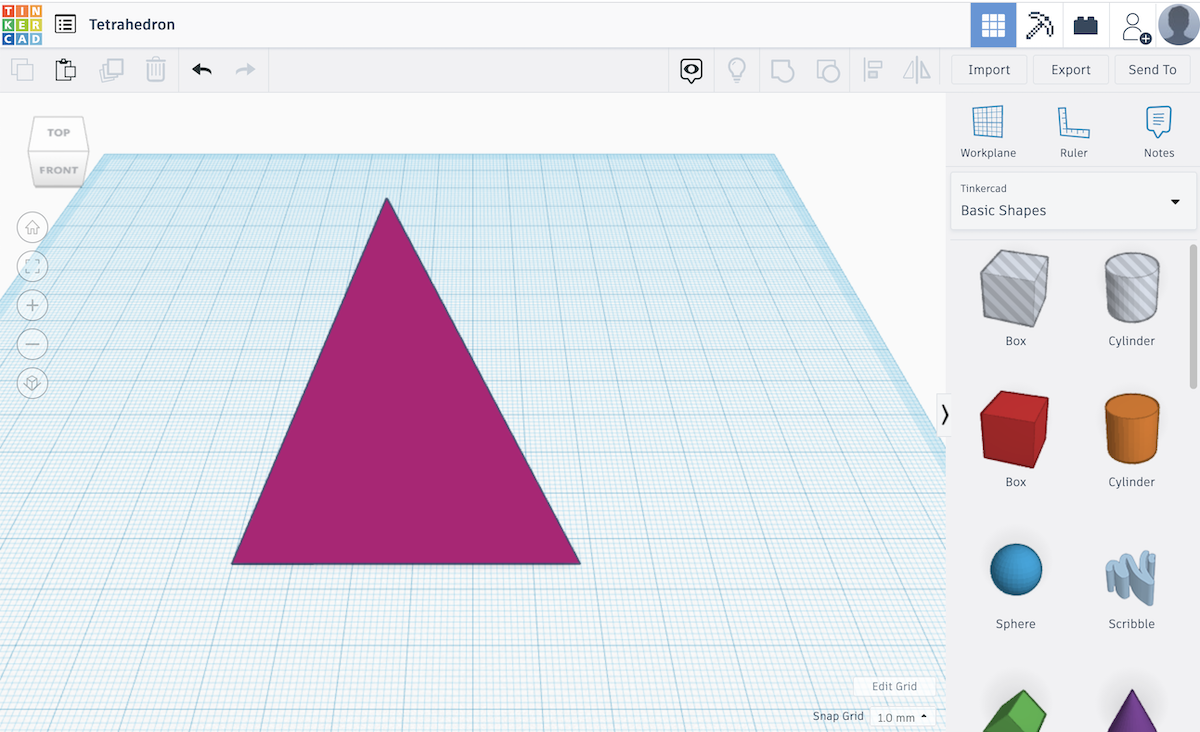Click the Export button
The width and height of the screenshot is (1200, 732).
[x=1070, y=70]
